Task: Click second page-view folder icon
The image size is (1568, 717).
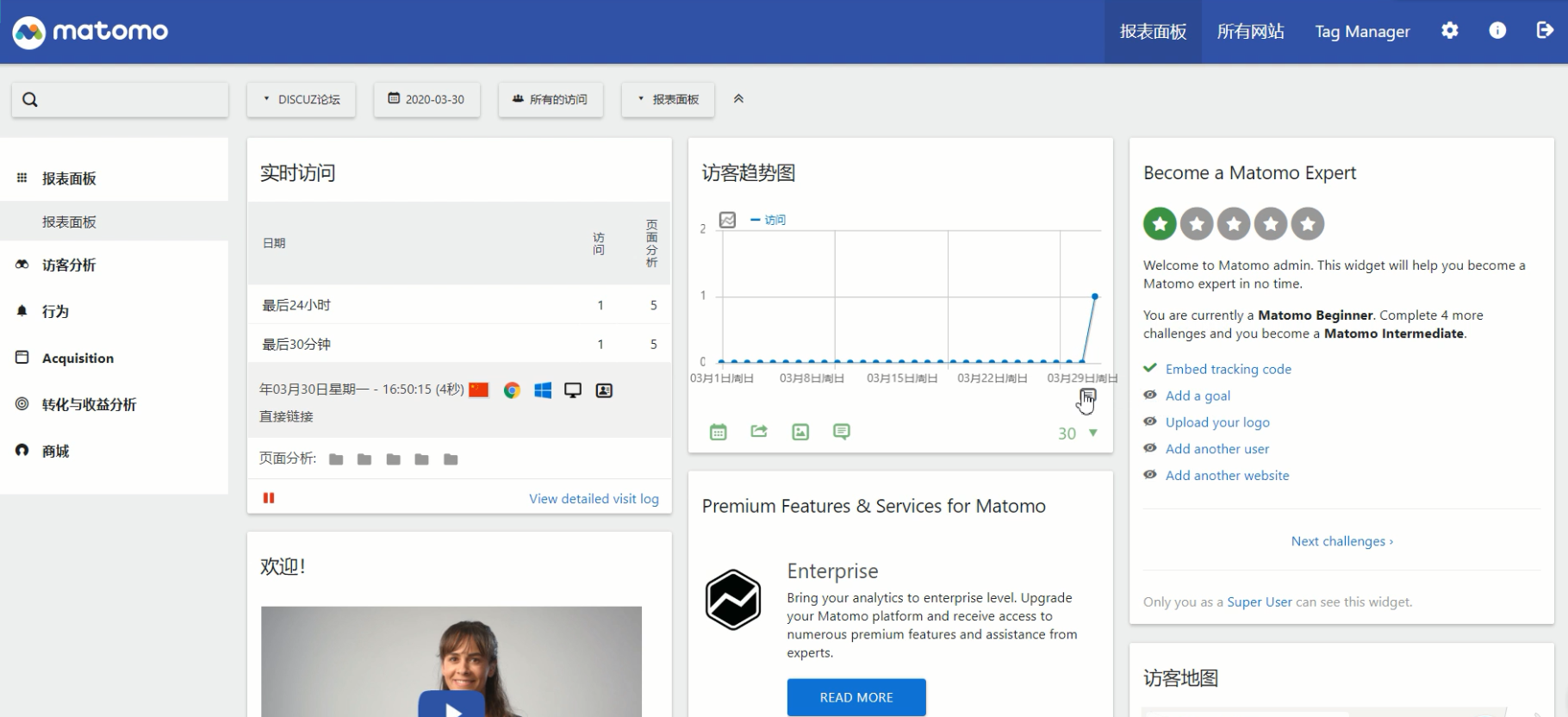Action: (x=364, y=459)
